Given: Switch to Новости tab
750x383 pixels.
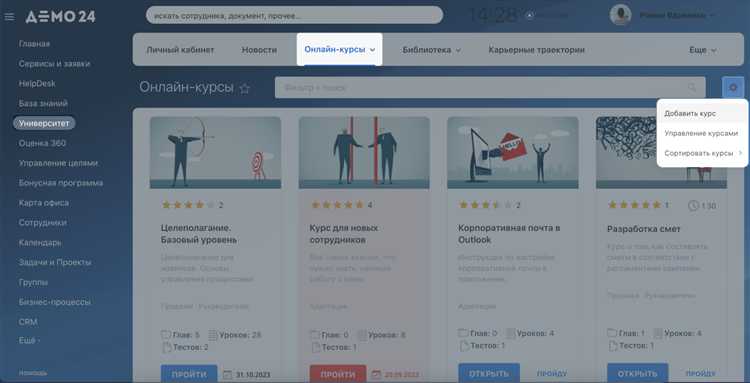Looking at the screenshot, I should tap(259, 50).
